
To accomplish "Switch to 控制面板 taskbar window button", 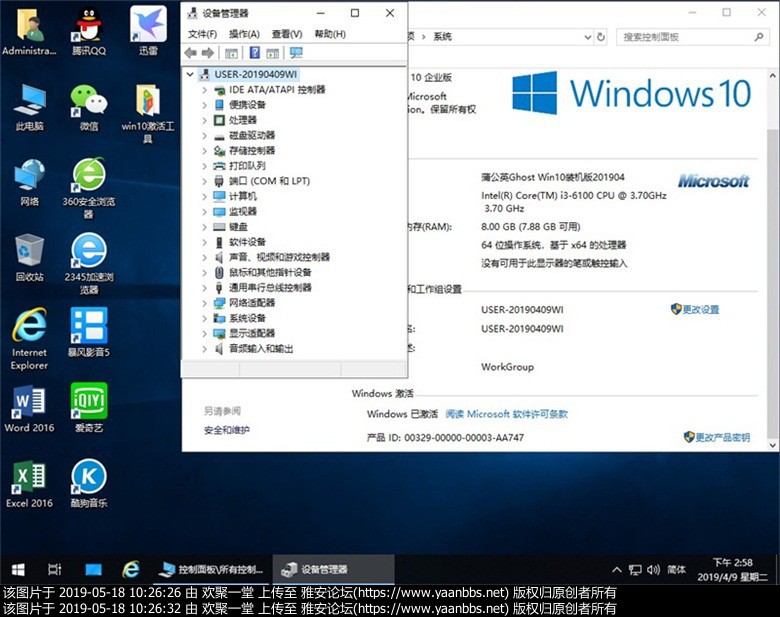I will click(211, 569).
